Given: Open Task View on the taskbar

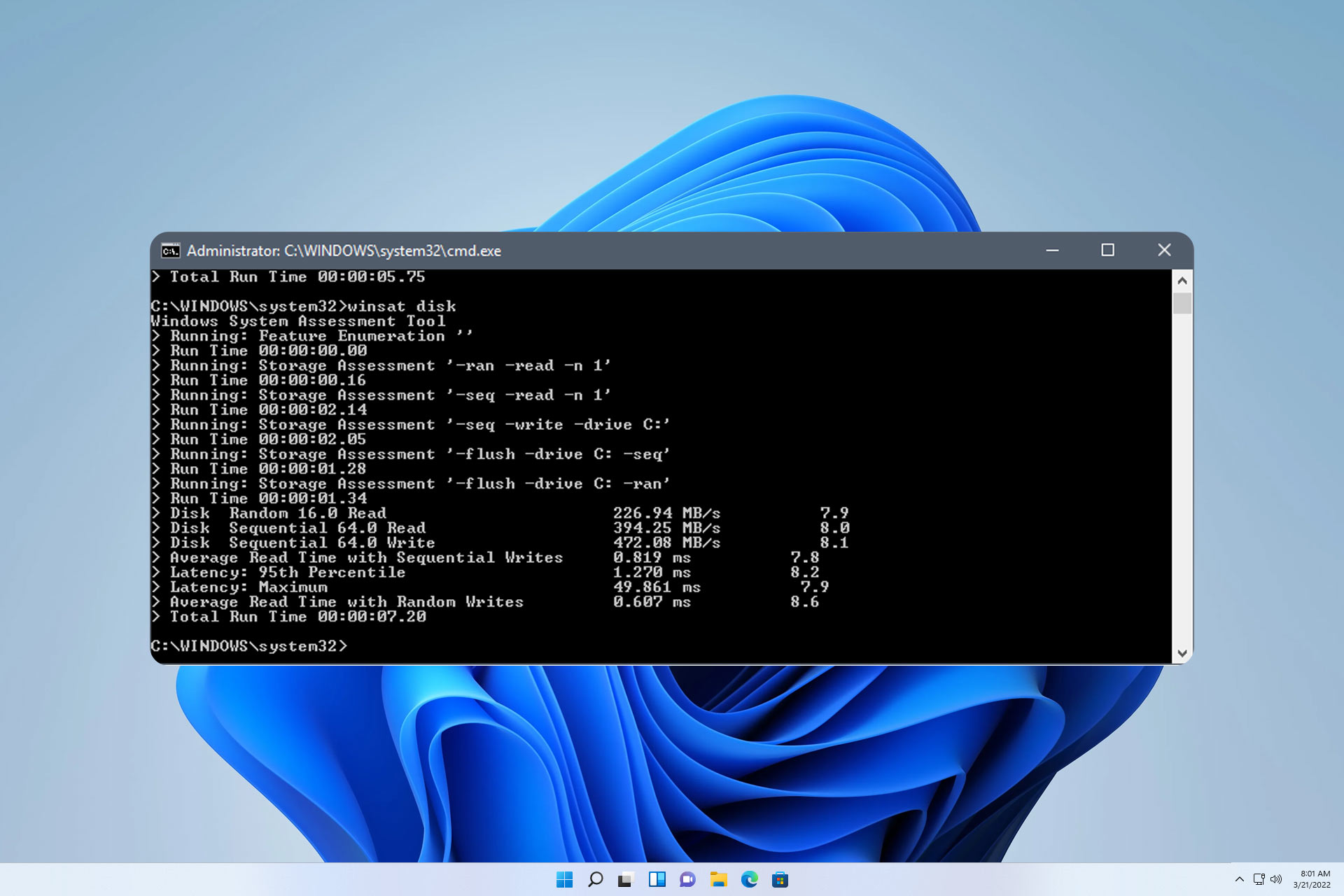Looking at the screenshot, I should (x=626, y=879).
